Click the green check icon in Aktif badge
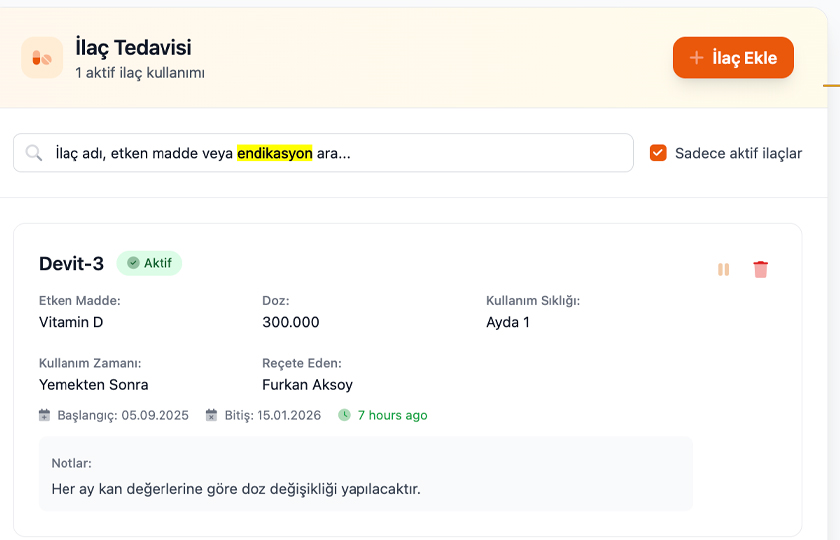Screen dimensions: 840x540 tap(133, 263)
